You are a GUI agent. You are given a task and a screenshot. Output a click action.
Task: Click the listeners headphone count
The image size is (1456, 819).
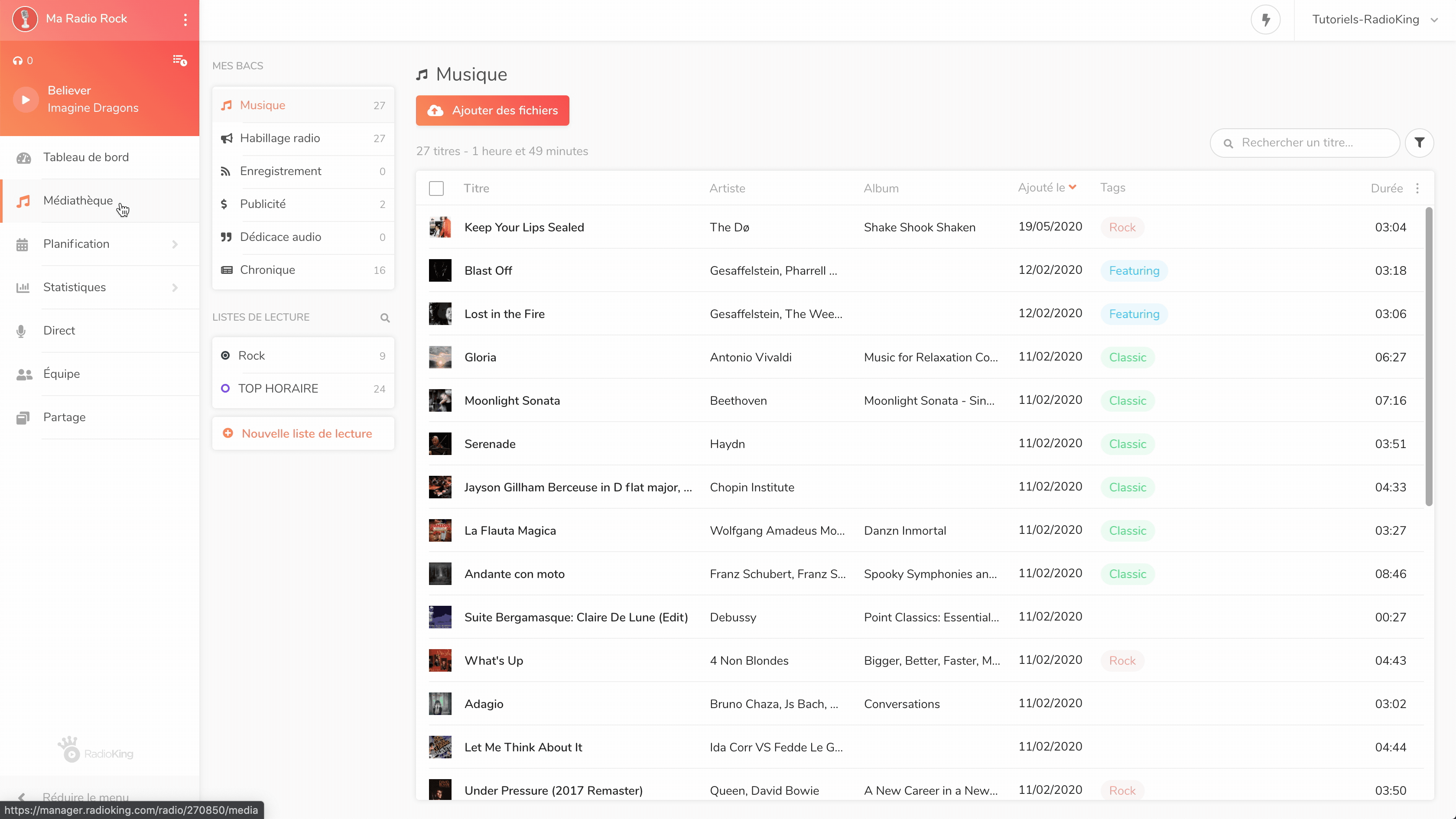pos(23,61)
